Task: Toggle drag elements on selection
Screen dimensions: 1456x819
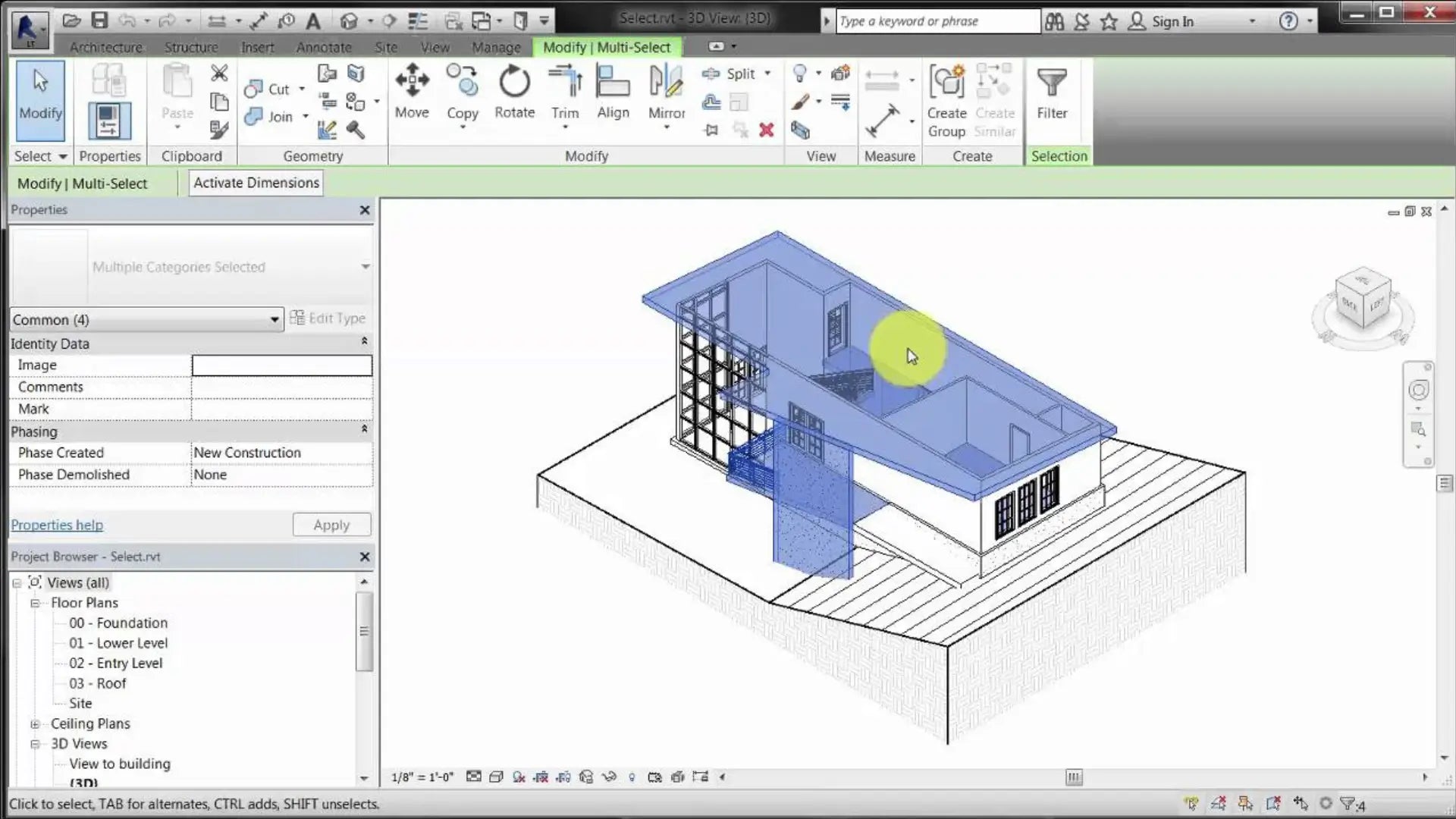Action: [x=1301, y=804]
